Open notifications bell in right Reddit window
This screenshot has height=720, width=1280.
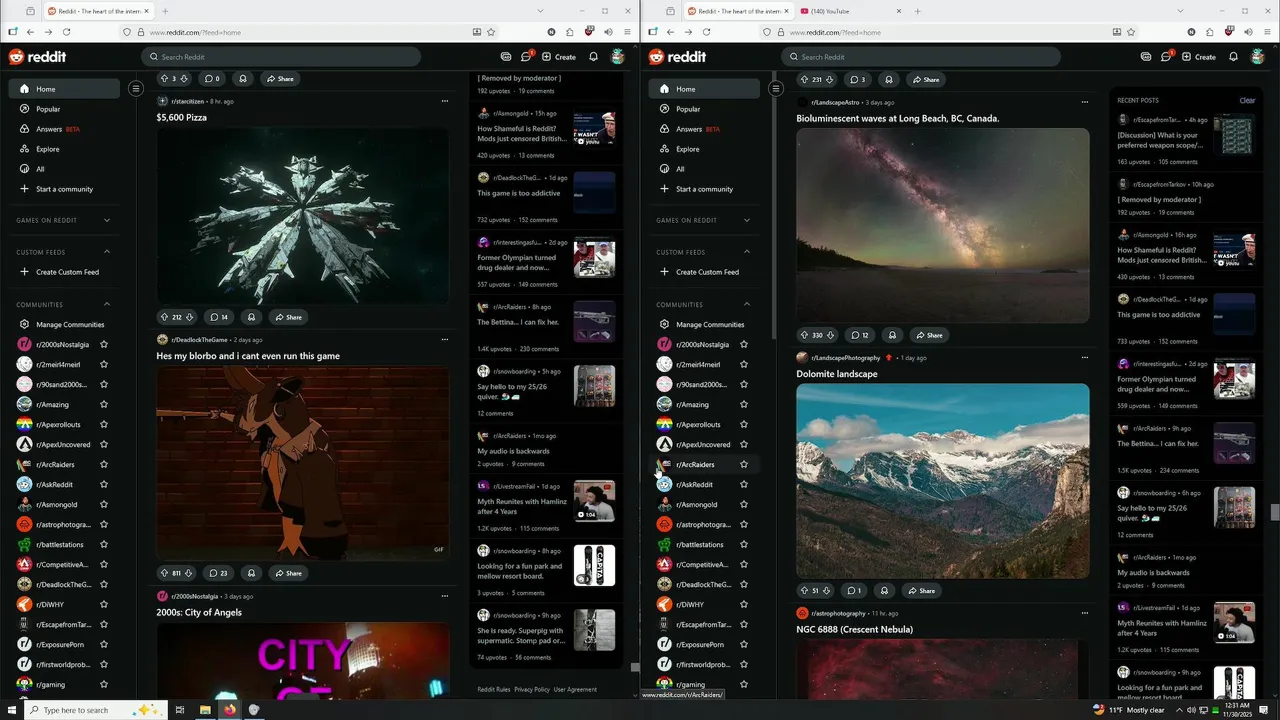tap(1233, 57)
